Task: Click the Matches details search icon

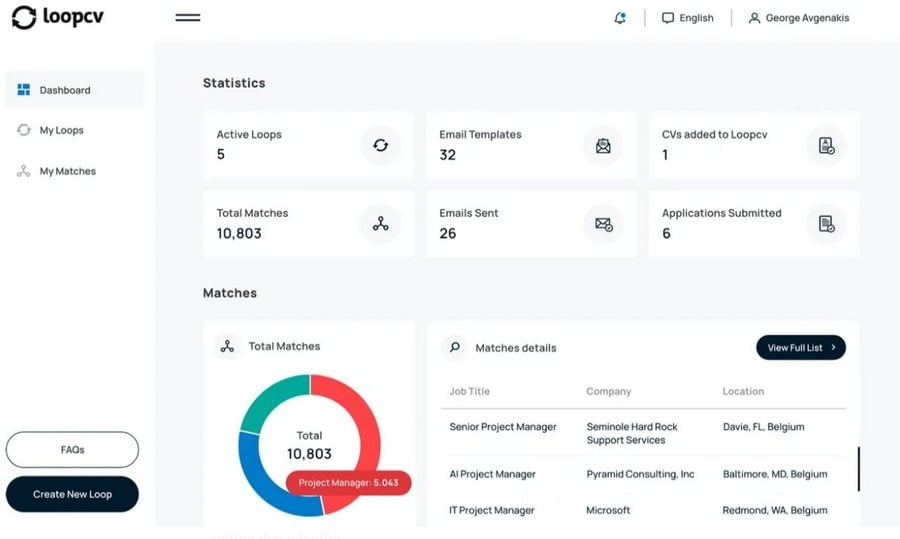Action: pos(455,347)
